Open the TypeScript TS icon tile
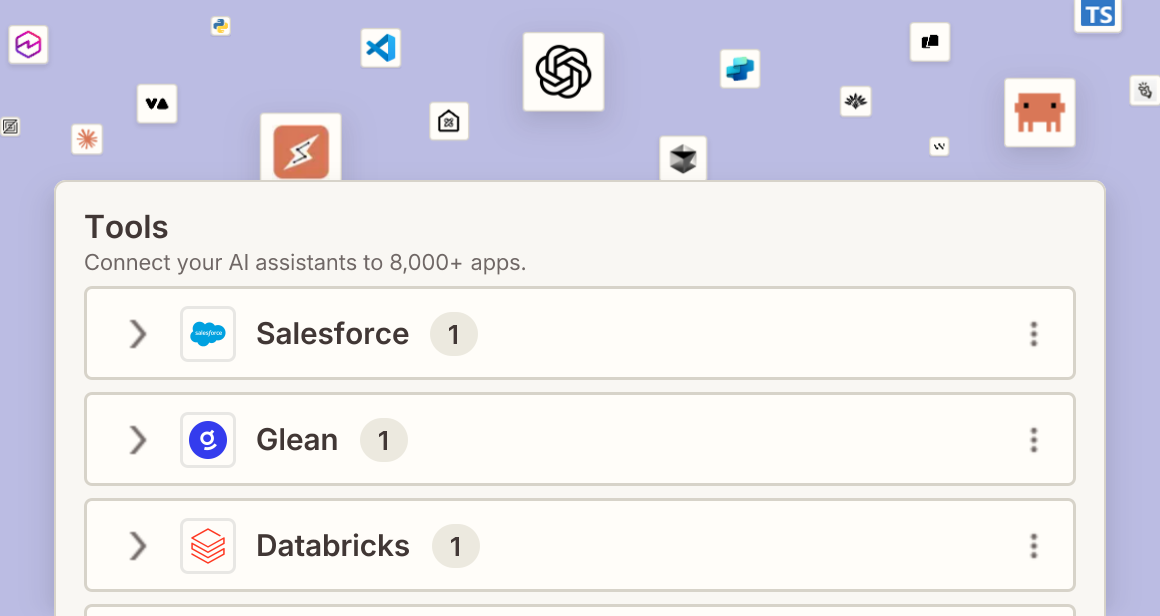 pos(1098,14)
